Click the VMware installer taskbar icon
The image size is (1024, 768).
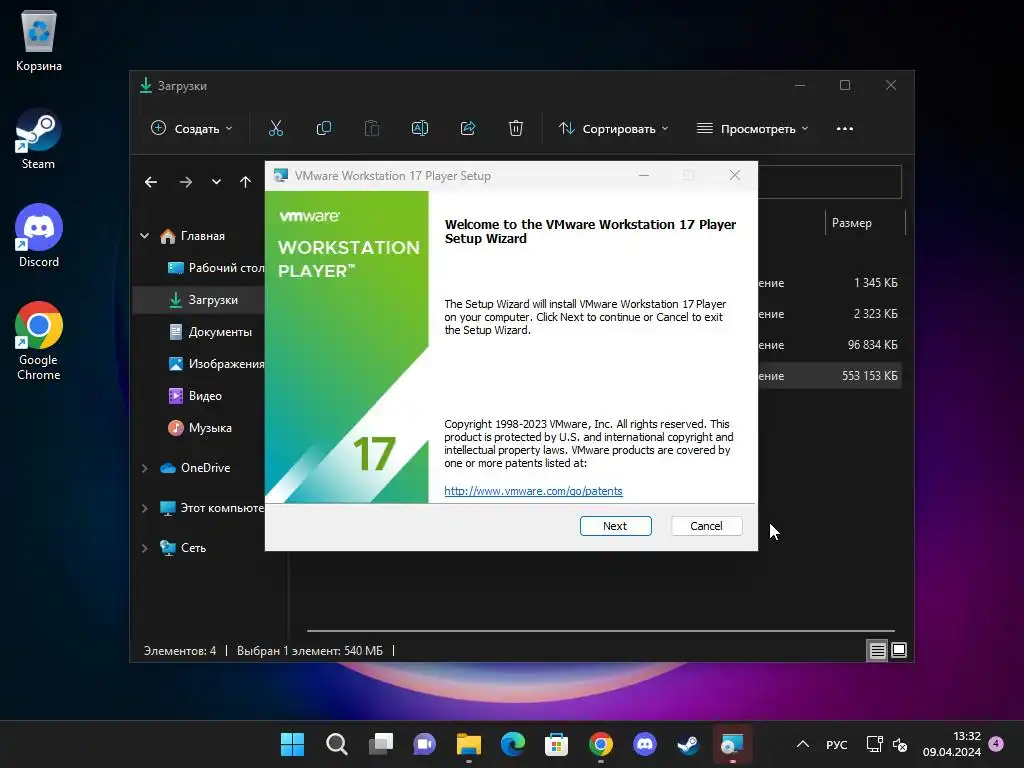click(x=732, y=744)
